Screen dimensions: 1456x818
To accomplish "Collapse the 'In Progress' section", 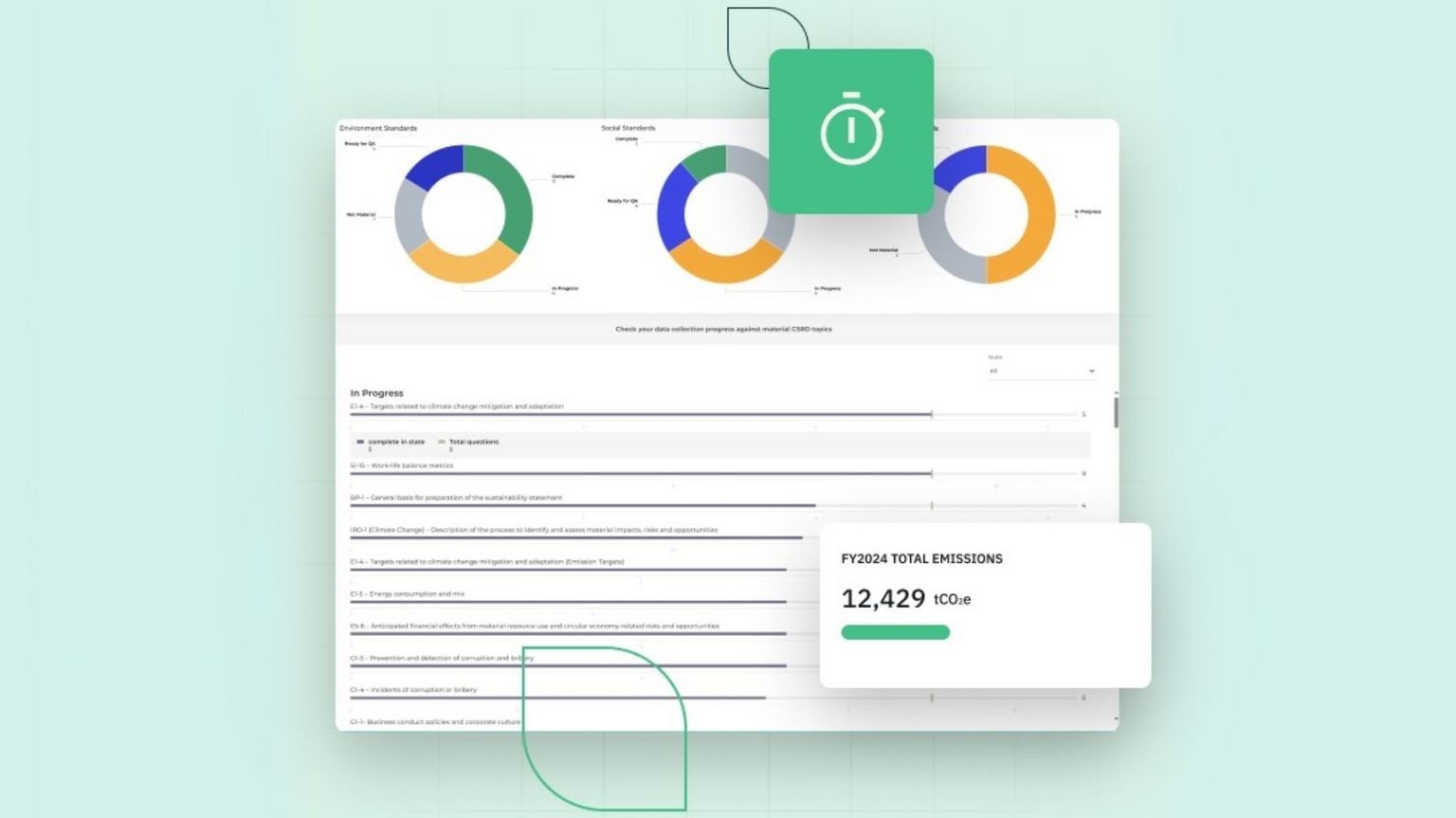I will [x=377, y=392].
